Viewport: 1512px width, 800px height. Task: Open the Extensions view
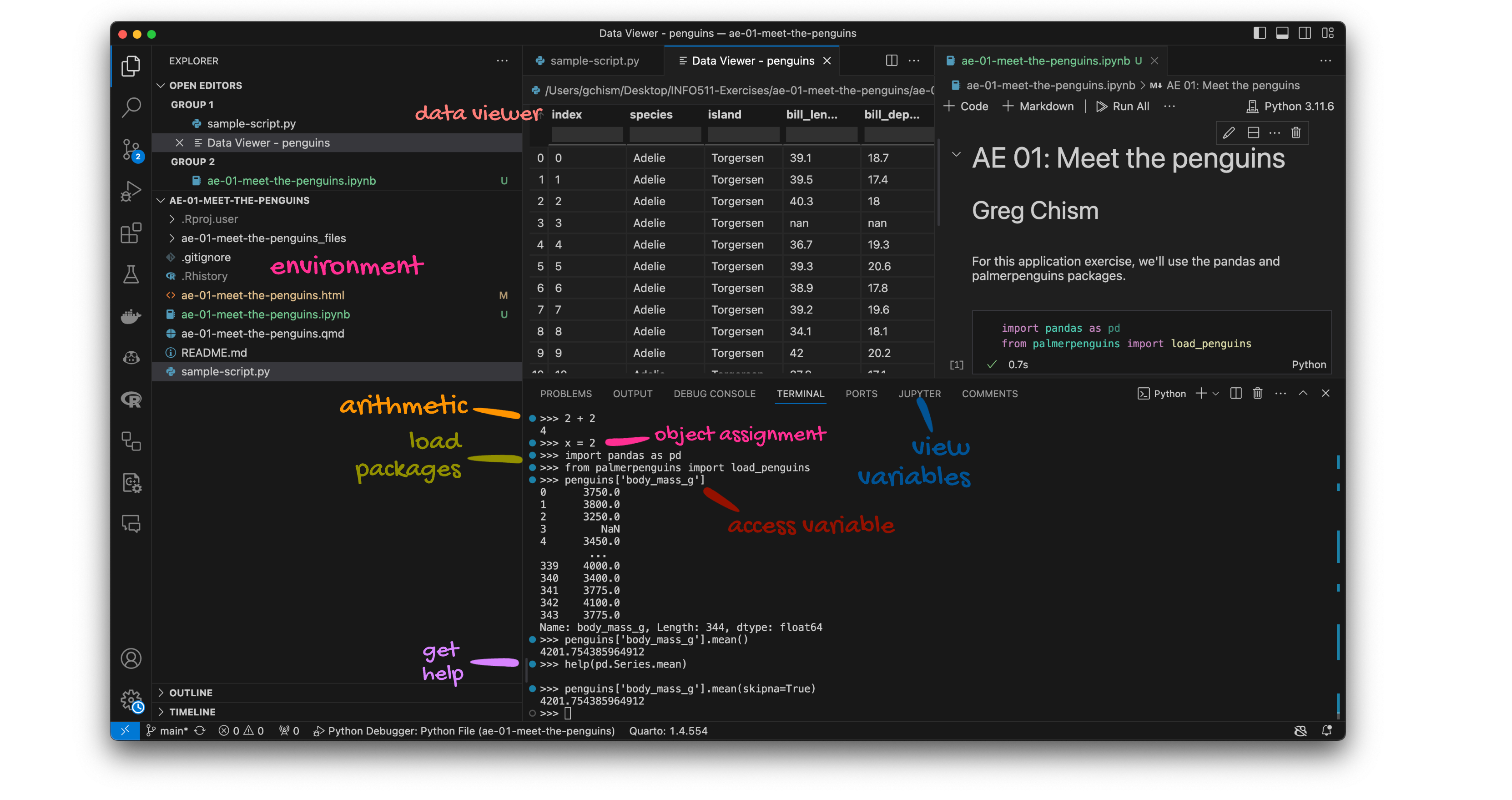tap(131, 233)
